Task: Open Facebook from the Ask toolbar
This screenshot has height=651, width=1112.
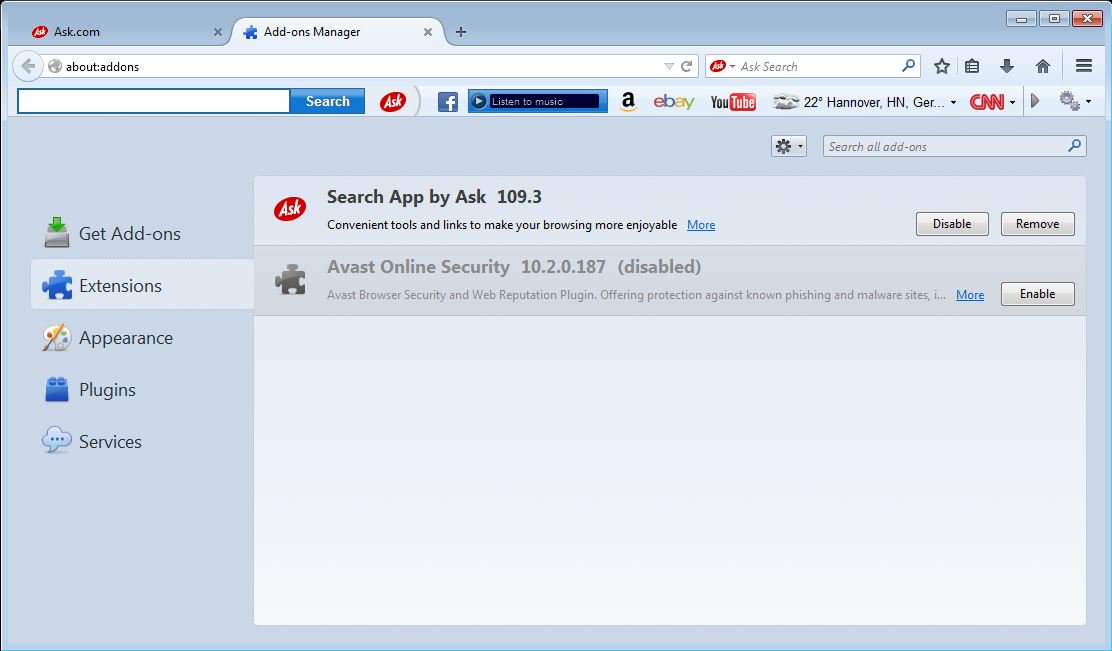Action: [447, 100]
